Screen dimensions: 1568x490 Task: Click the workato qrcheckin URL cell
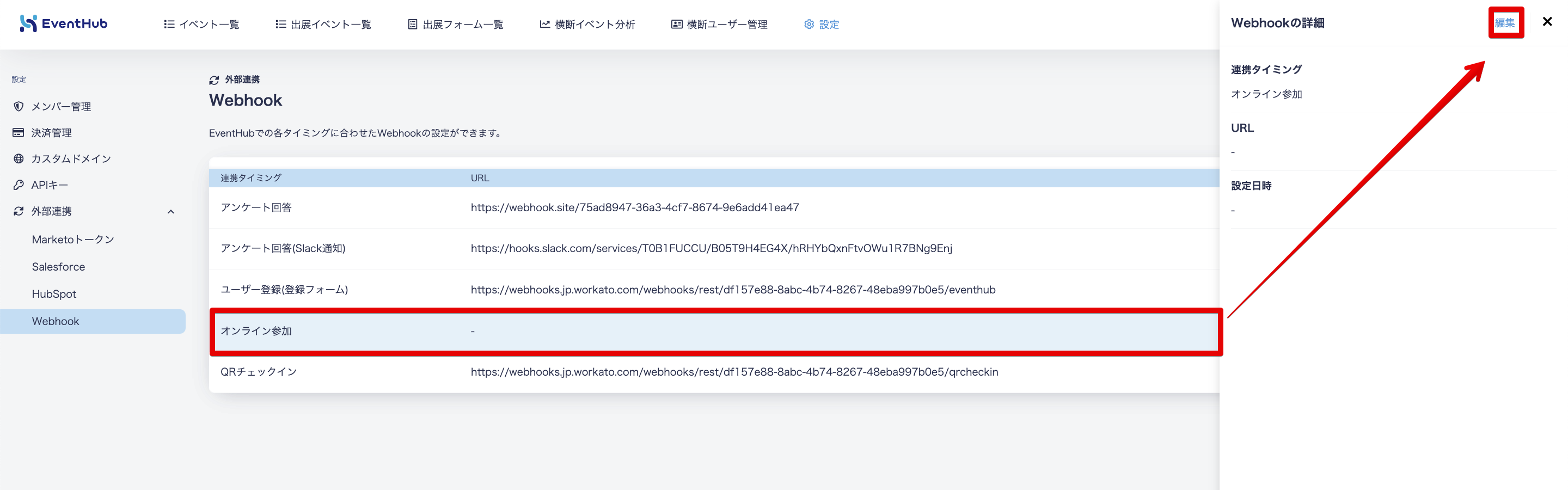point(734,372)
